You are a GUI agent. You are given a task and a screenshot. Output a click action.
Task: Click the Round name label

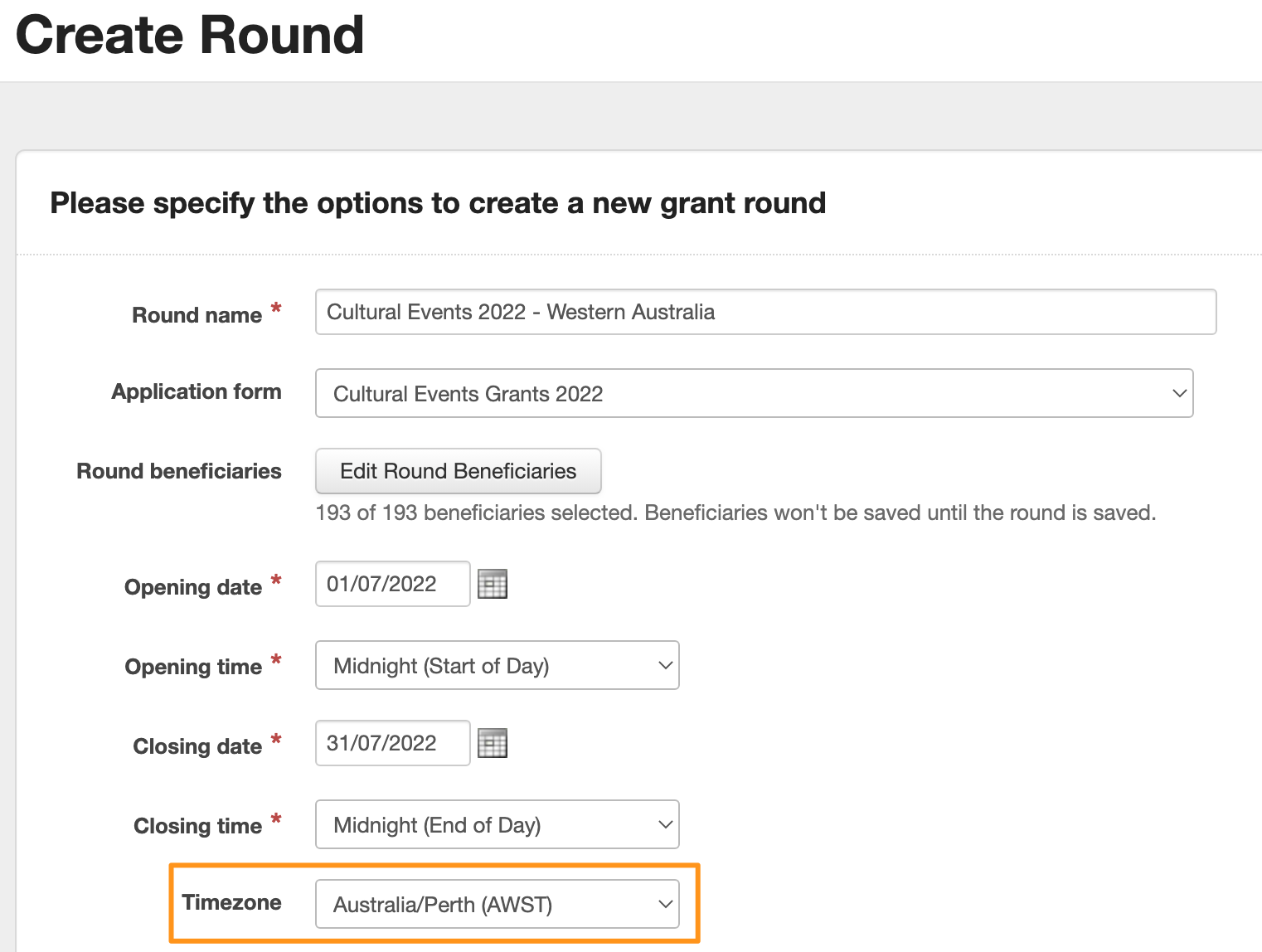click(x=197, y=315)
